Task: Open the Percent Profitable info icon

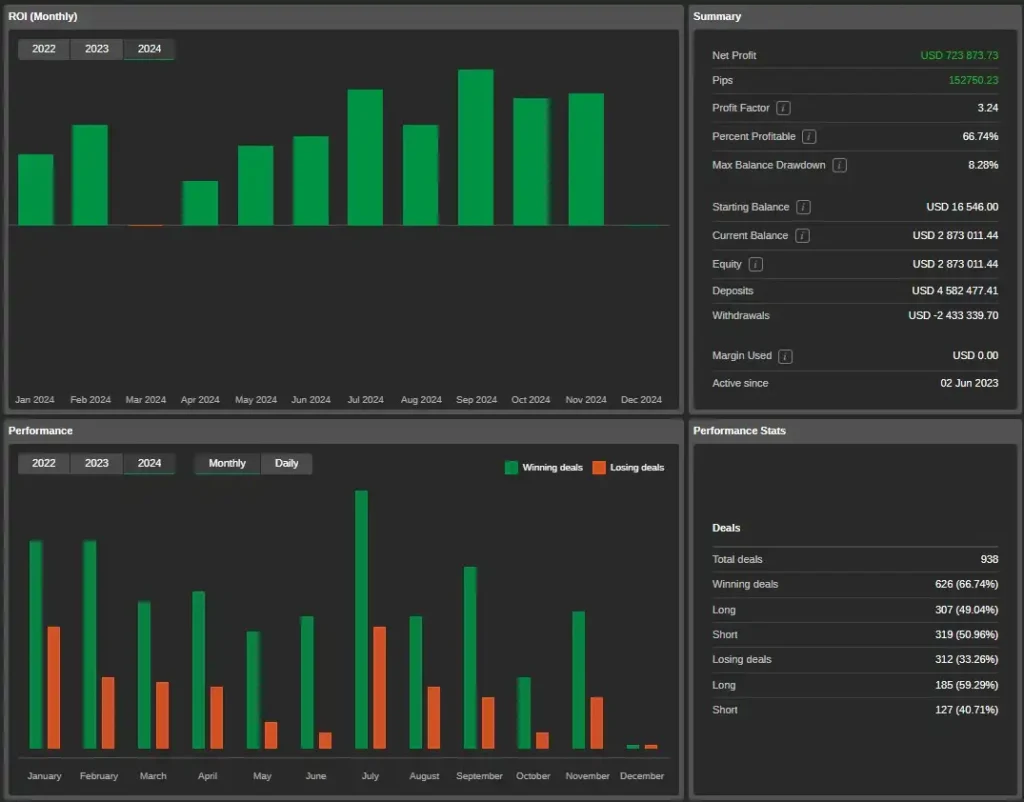Action: coord(809,136)
